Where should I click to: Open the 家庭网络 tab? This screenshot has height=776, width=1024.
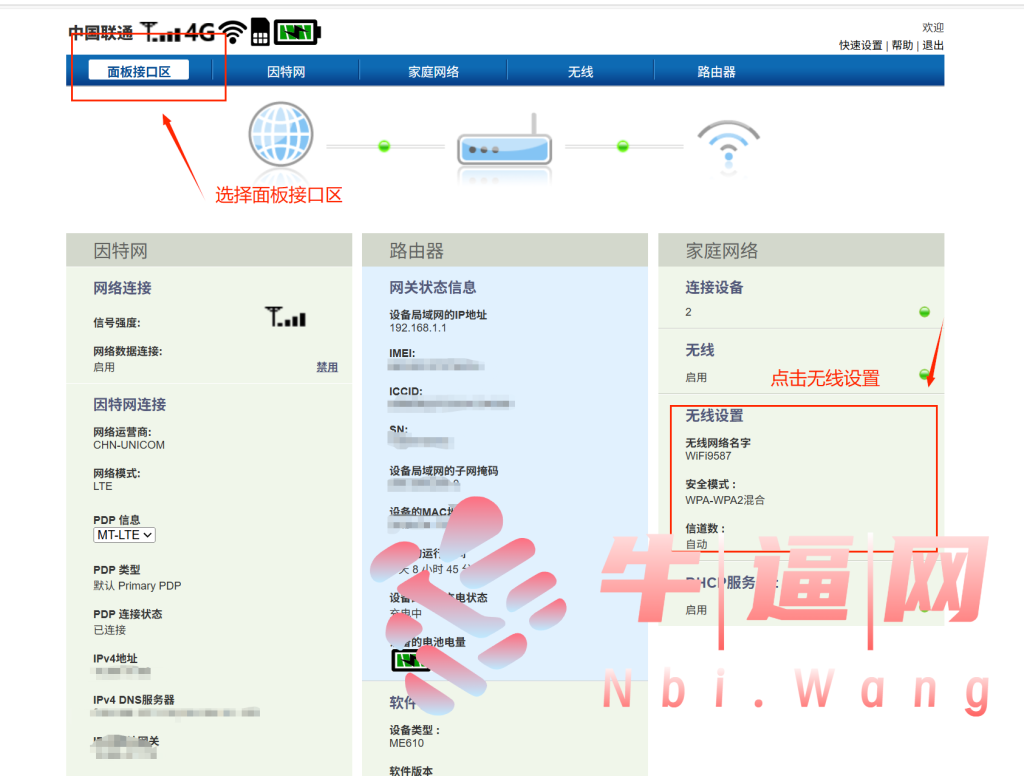433,72
